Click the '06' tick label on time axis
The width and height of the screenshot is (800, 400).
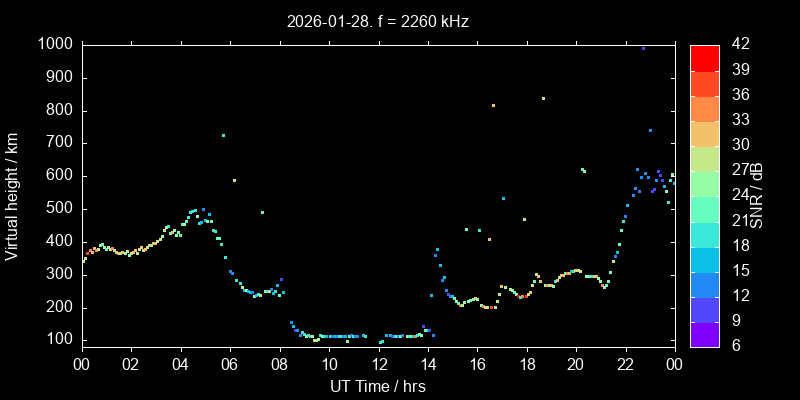click(230, 364)
